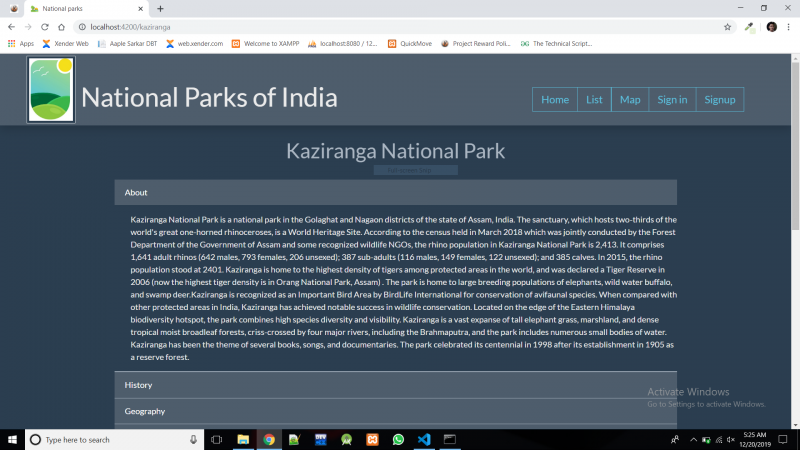Bookmark this page with the star icon
This screenshot has width=800, height=450.
[728, 27]
